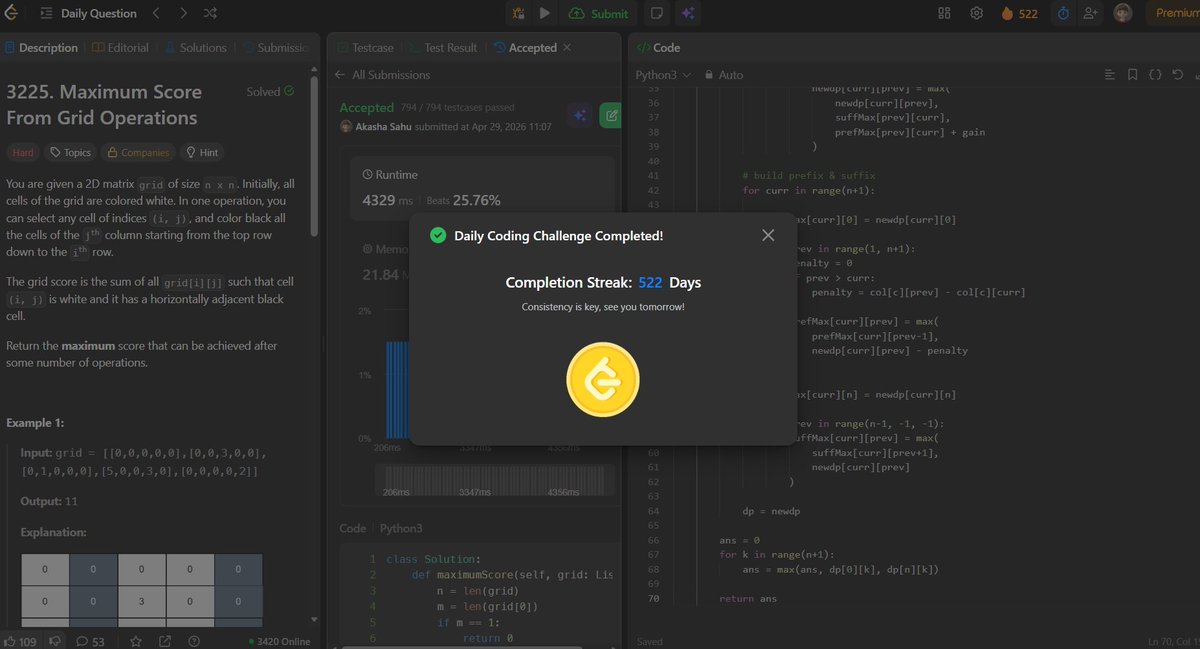Open the layout manager icon
This screenshot has width=1200, height=649.
tap(944, 13)
